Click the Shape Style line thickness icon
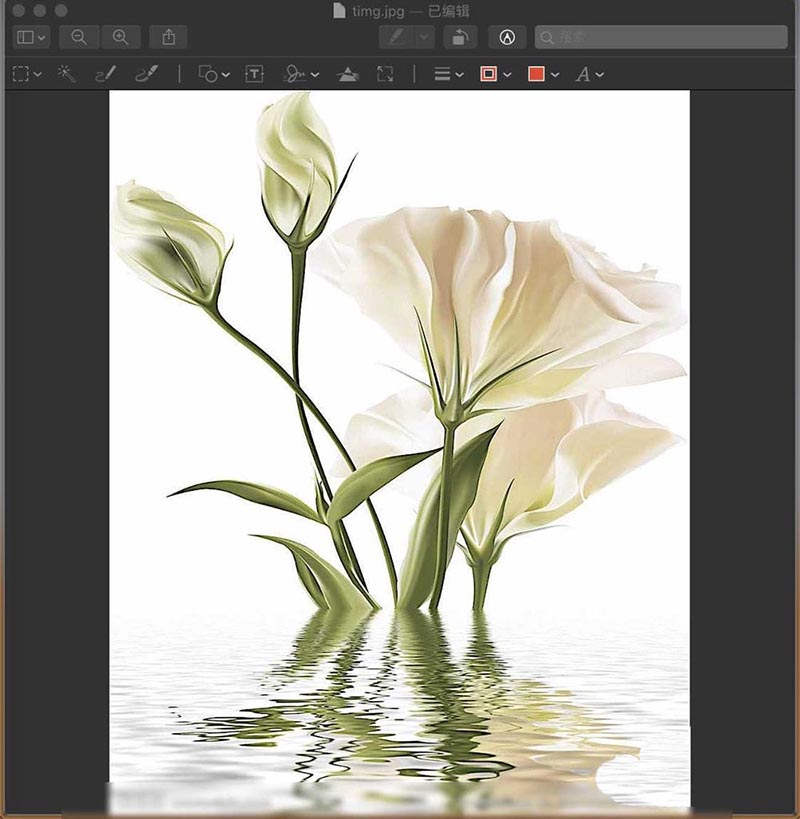Viewport: 800px width, 819px height. click(442, 74)
